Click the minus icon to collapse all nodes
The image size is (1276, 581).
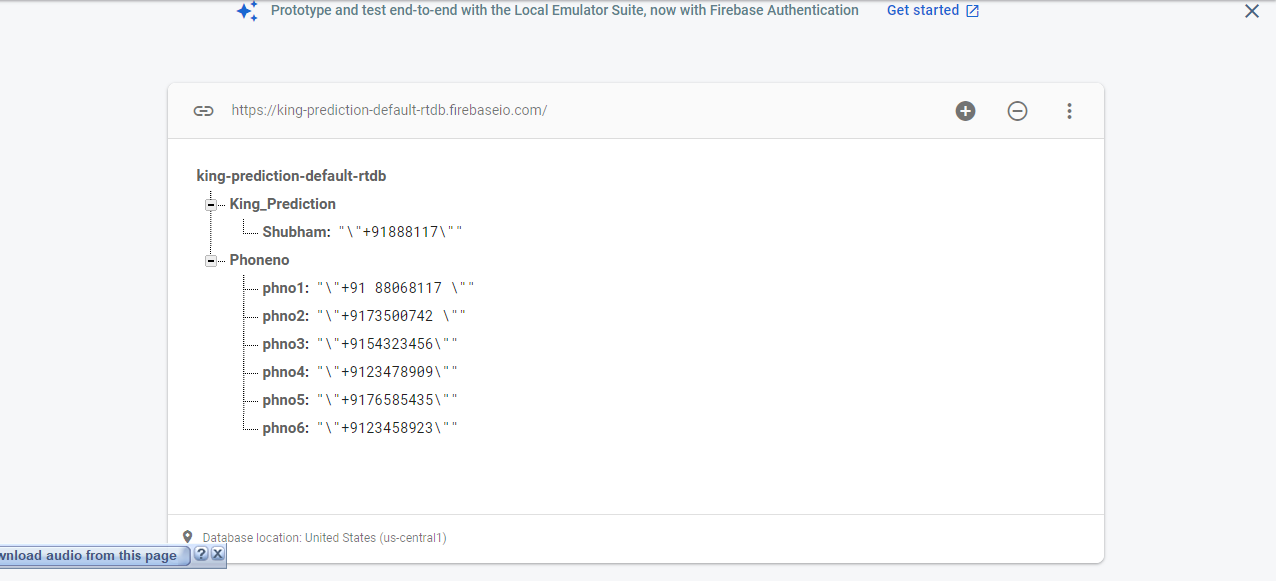click(x=1017, y=111)
